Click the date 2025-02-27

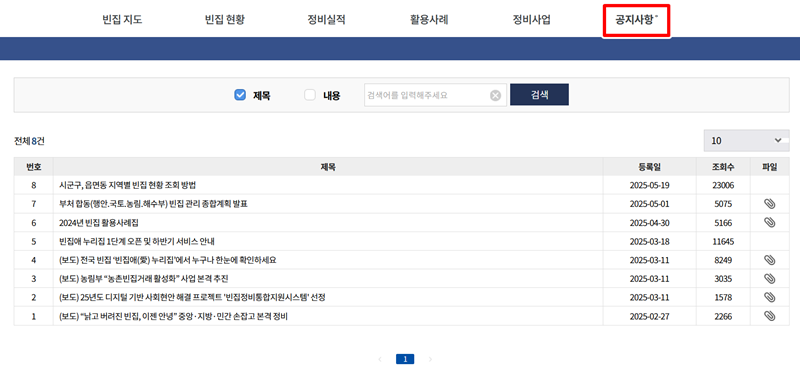pos(649,316)
